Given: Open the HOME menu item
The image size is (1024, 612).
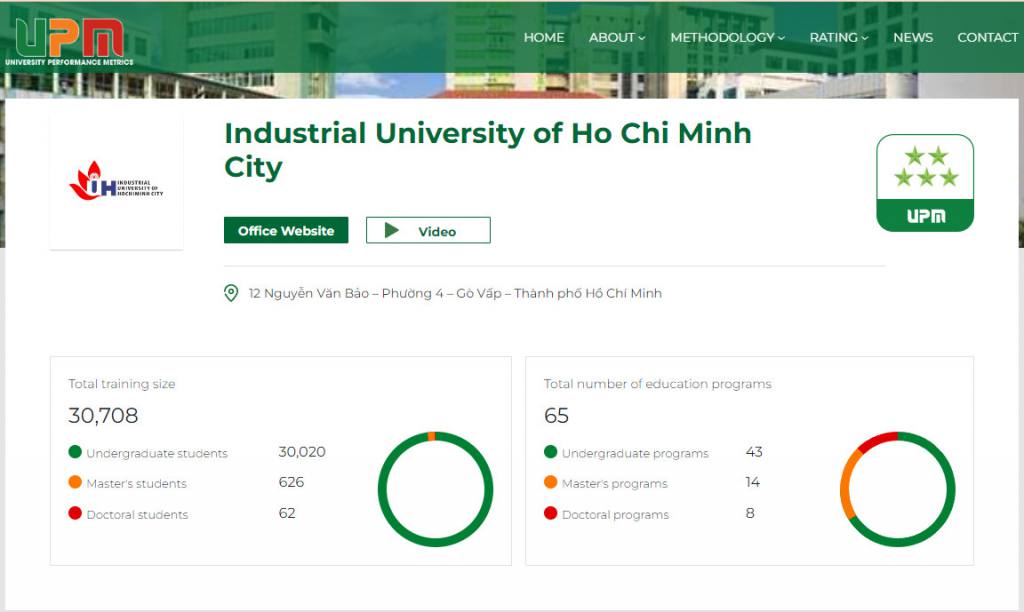Looking at the screenshot, I should point(543,37).
